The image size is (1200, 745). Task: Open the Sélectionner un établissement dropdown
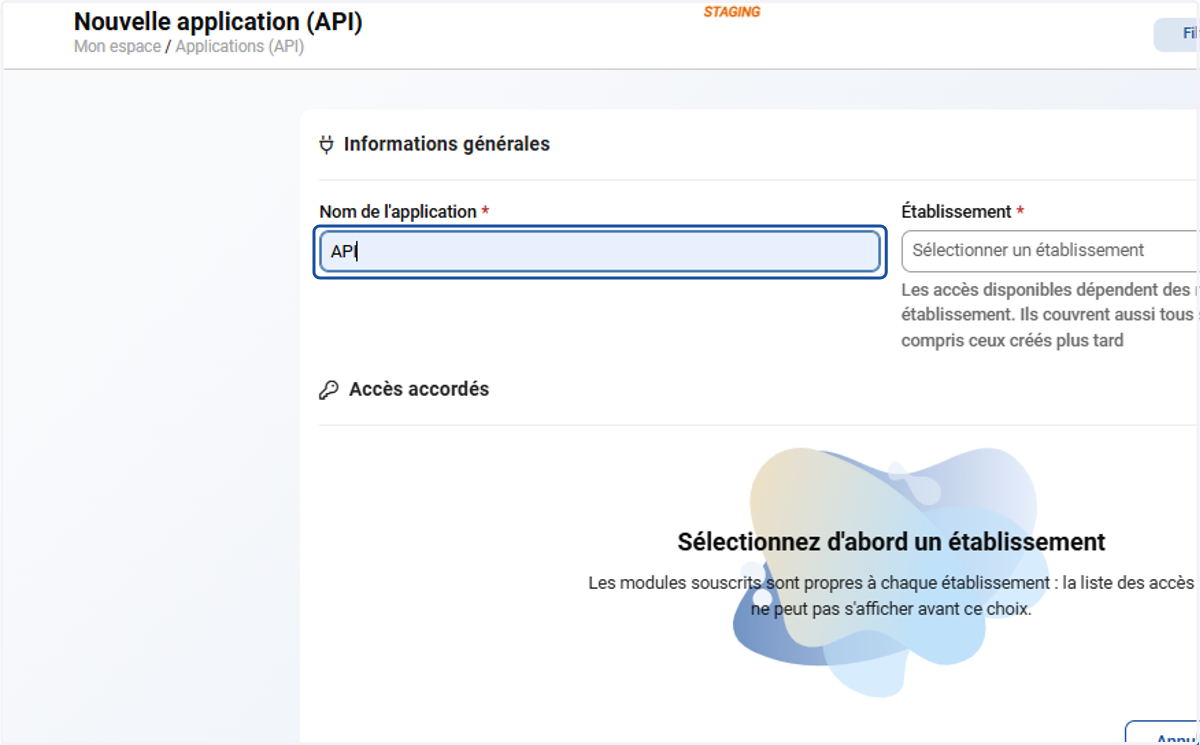pos(1050,250)
